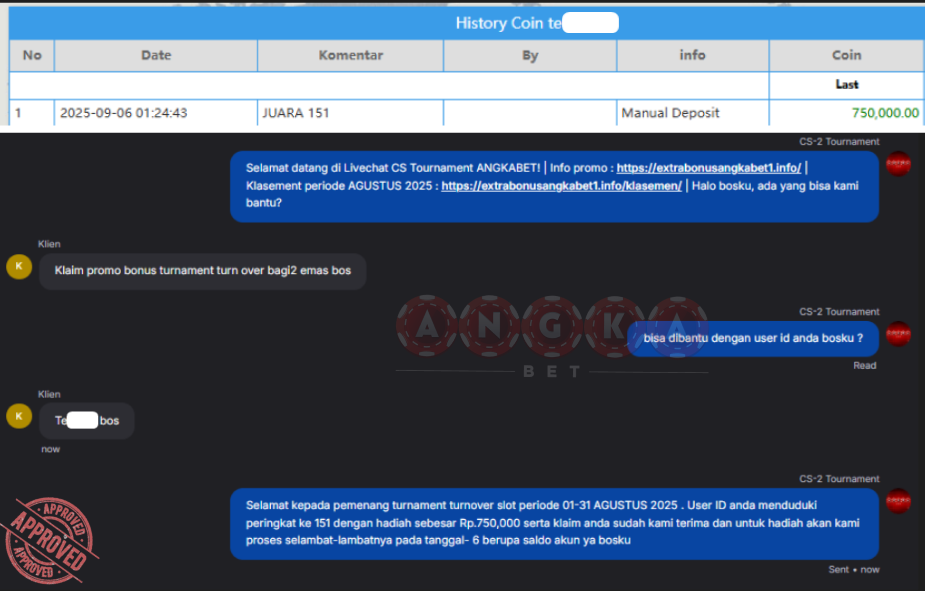Click the info column header
This screenshot has height=591, width=925.
(693, 55)
